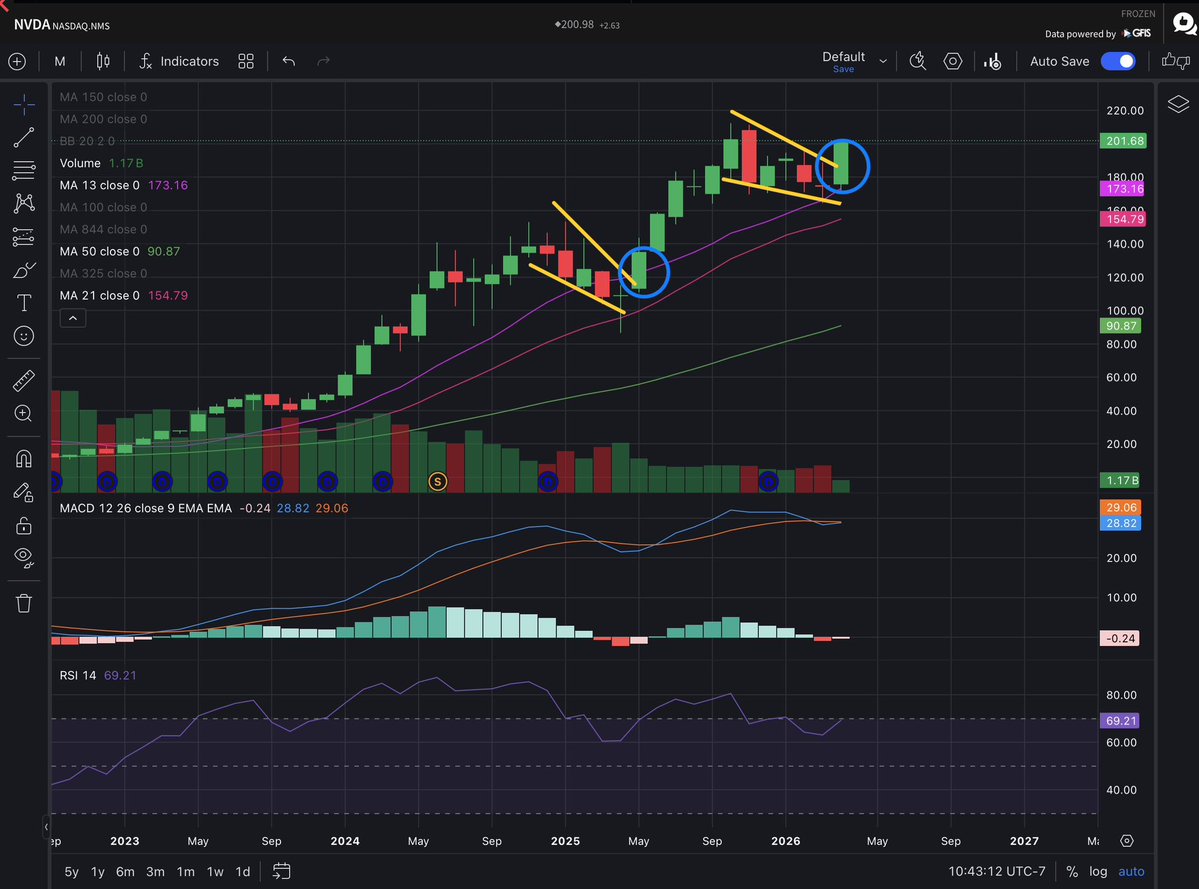The height and width of the screenshot is (889, 1199).
Task: Toggle the magnet snap mode
Action: (x=24, y=459)
